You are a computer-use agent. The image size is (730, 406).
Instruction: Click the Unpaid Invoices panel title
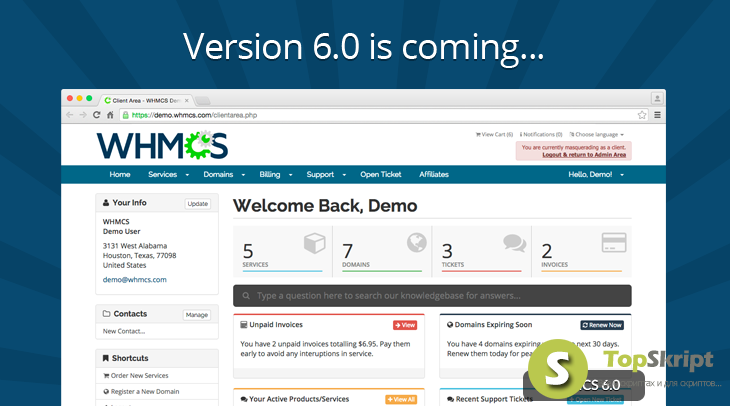point(276,325)
